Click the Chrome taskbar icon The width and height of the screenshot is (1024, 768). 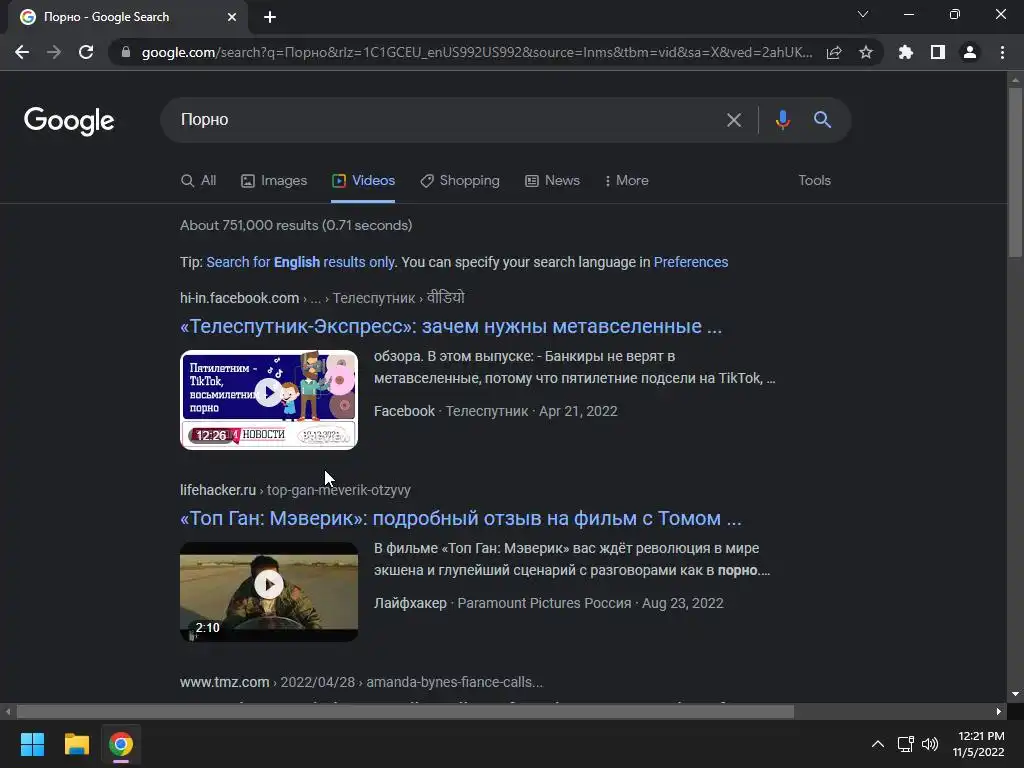[121, 744]
